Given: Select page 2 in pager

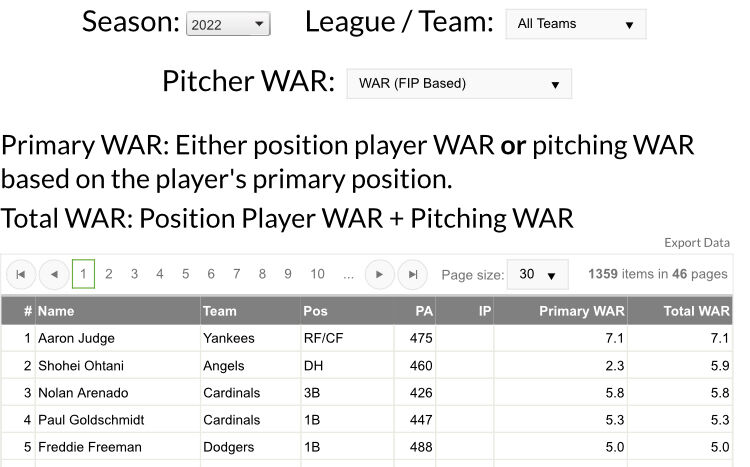Looking at the screenshot, I should (109, 274).
